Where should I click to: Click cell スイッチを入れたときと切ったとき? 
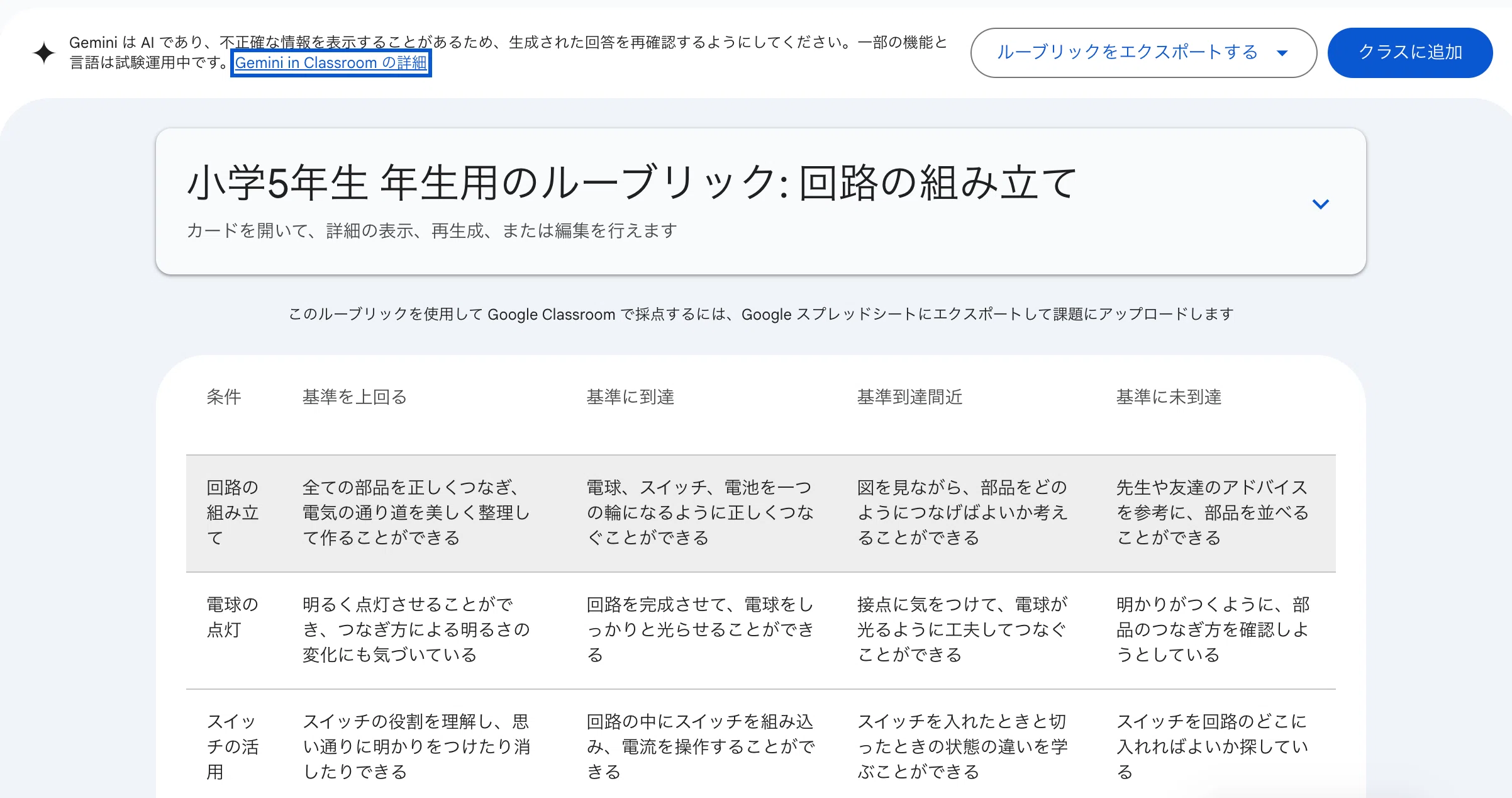(962, 746)
